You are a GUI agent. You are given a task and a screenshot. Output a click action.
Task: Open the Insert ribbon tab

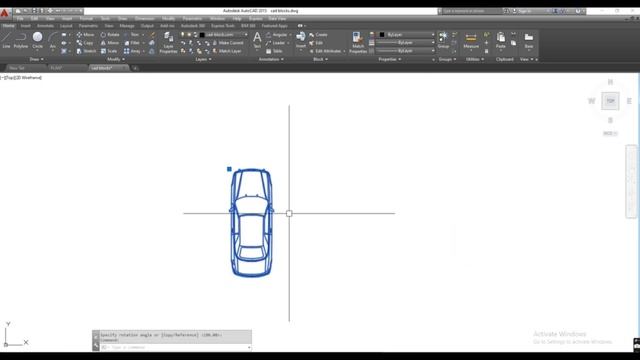click(25, 26)
